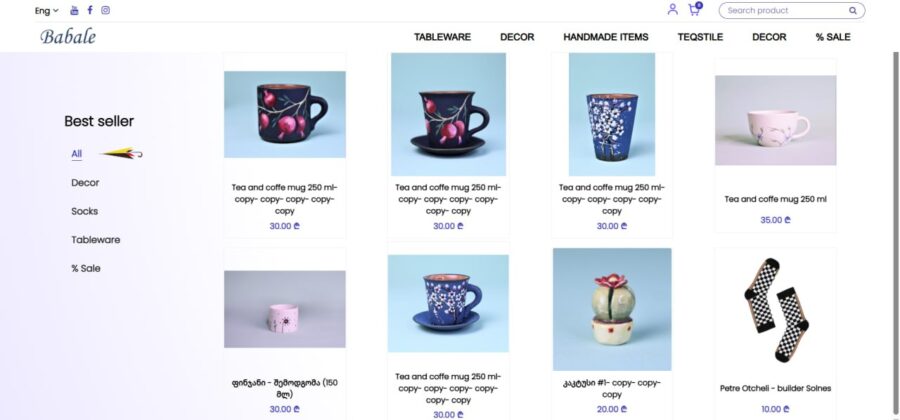Open the cactus figurine product image
The width and height of the screenshot is (900, 420).
coord(612,309)
